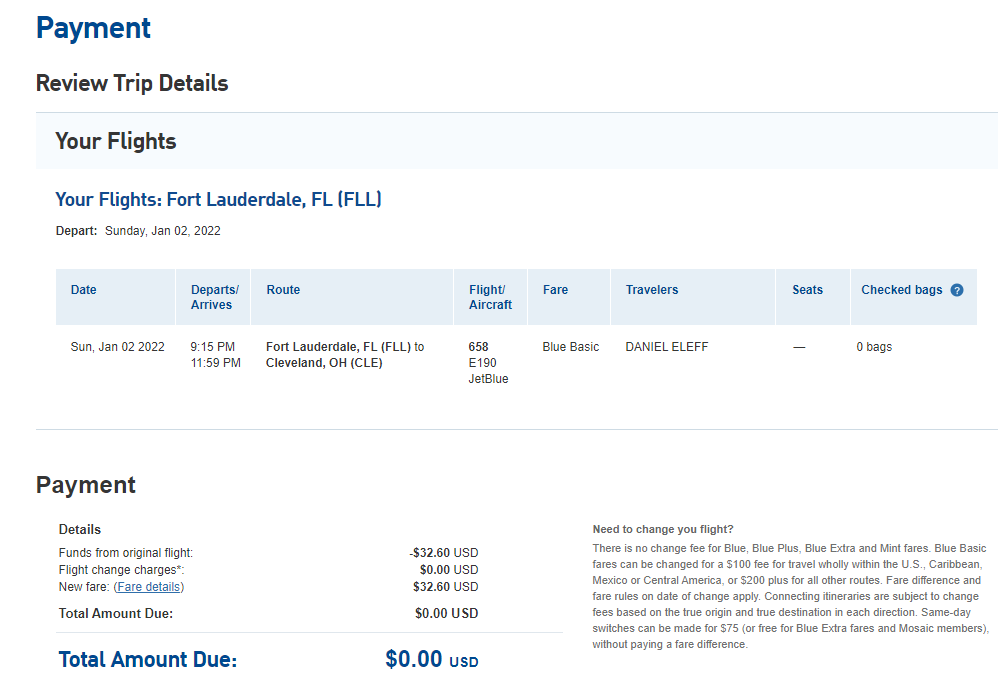Click the Review Trip Details heading
1008x689 pixels.
[132, 83]
